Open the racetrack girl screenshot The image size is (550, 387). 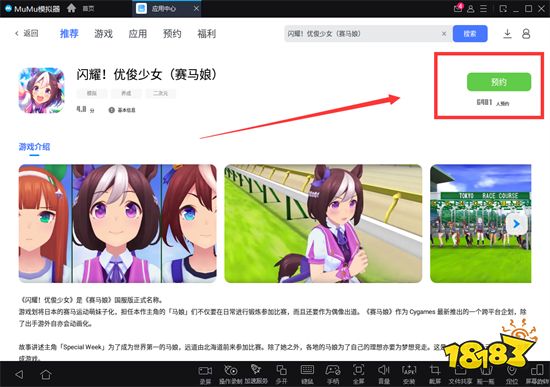point(323,223)
